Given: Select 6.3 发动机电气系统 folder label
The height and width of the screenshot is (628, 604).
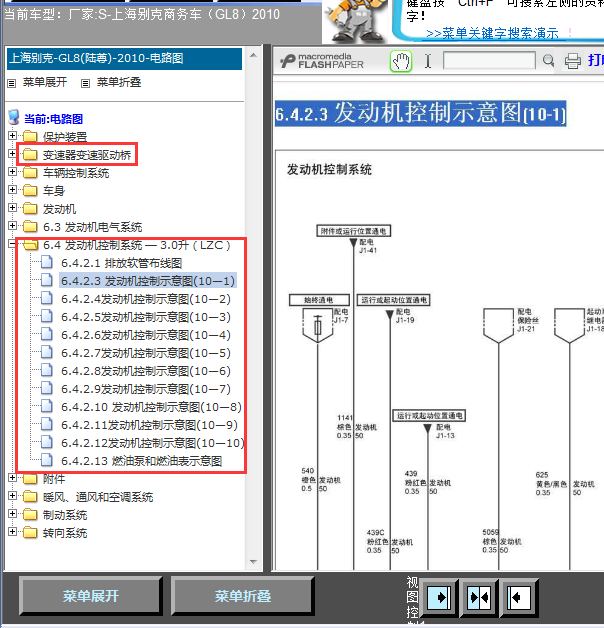Looking at the screenshot, I should pyautogui.click(x=93, y=227).
